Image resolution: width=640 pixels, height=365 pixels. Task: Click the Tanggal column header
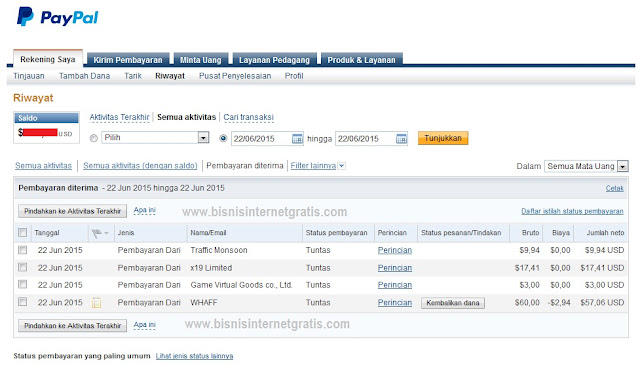[x=47, y=233]
